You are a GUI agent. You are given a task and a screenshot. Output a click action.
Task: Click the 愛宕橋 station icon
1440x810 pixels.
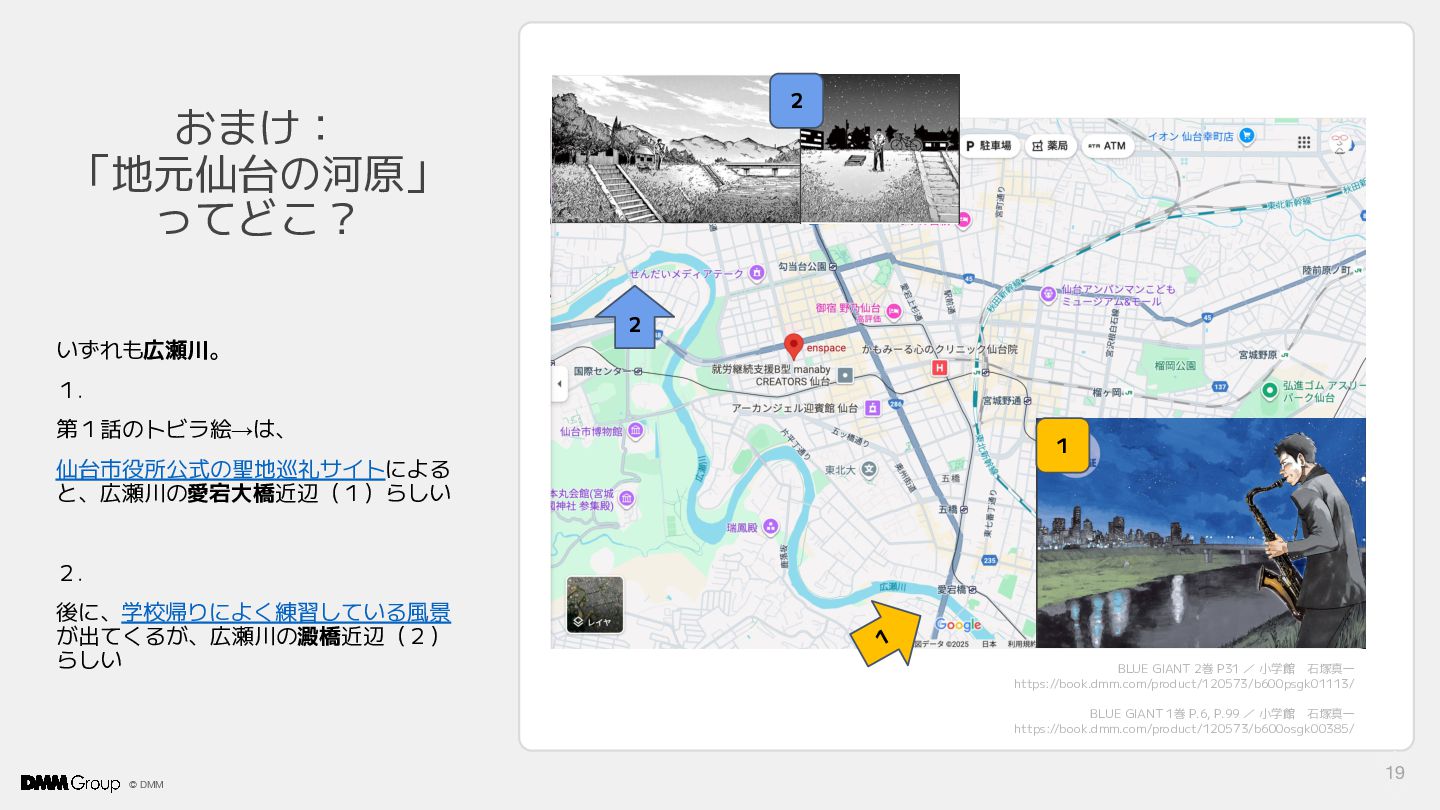[x=972, y=590]
